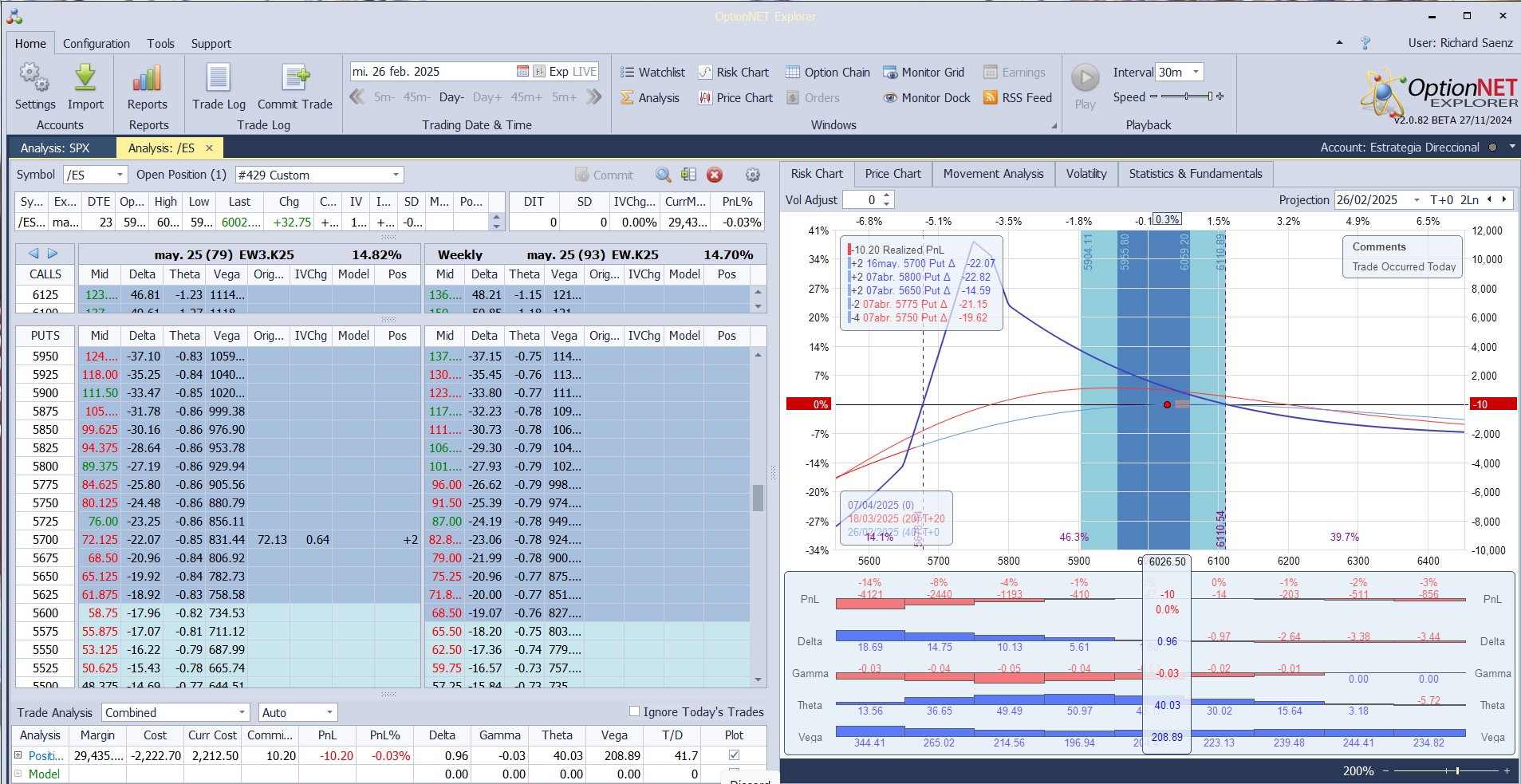Click the Commit Trade icon
Image resolution: width=1521 pixels, height=784 pixels.
point(294,79)
